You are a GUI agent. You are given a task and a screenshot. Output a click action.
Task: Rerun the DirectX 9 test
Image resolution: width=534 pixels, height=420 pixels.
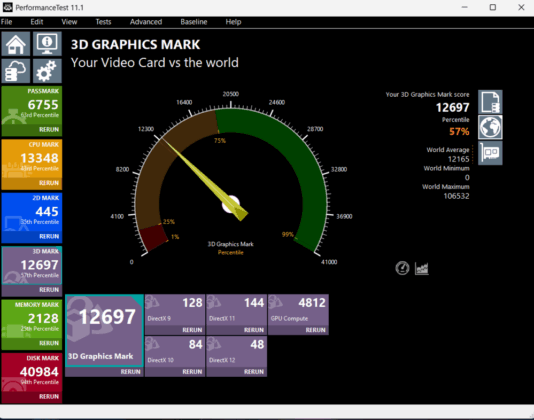[192, 330]
